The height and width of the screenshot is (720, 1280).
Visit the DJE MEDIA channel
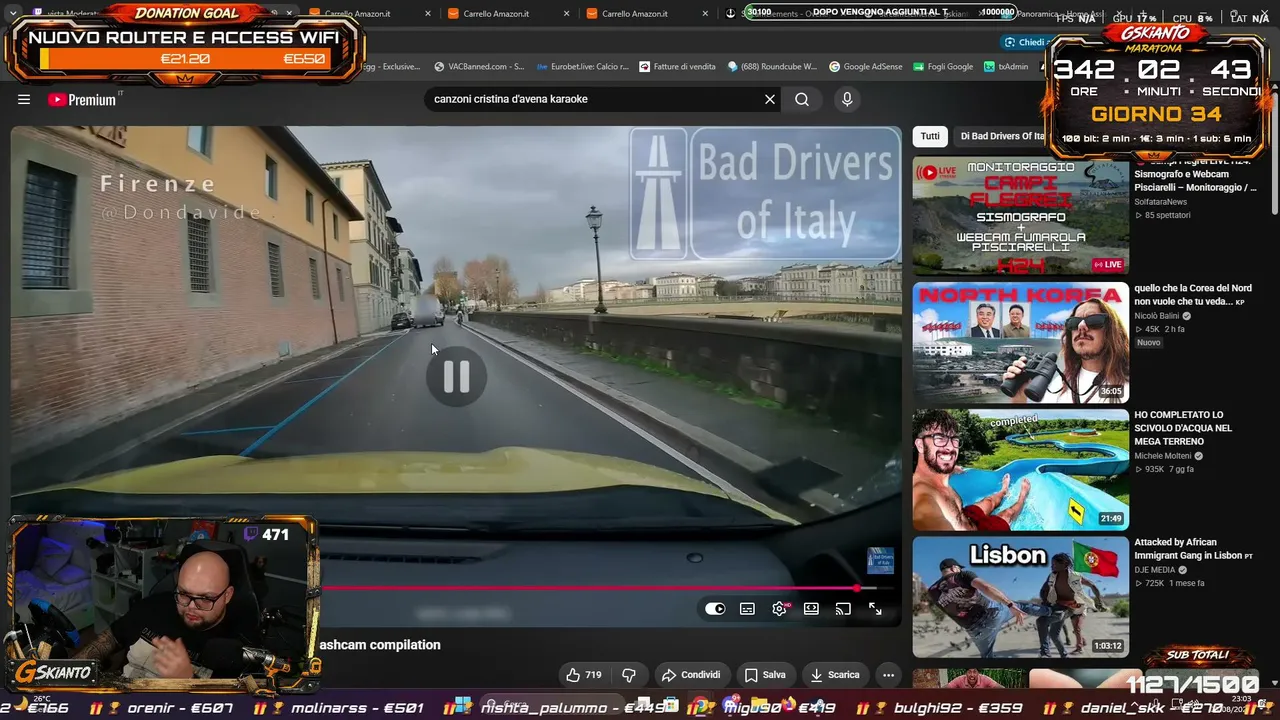[x=1157, y=570]
